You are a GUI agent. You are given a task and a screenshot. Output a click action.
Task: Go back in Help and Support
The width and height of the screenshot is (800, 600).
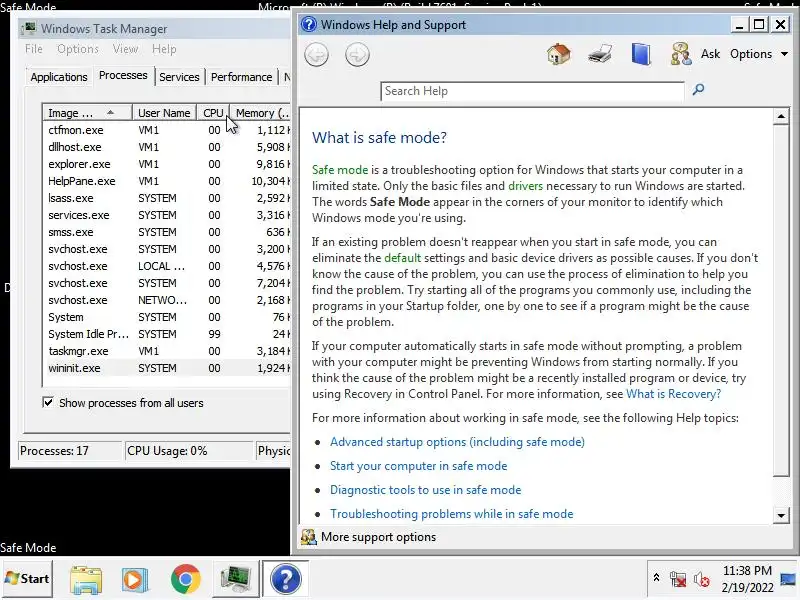pyautogui.click(x=316, y=55)
